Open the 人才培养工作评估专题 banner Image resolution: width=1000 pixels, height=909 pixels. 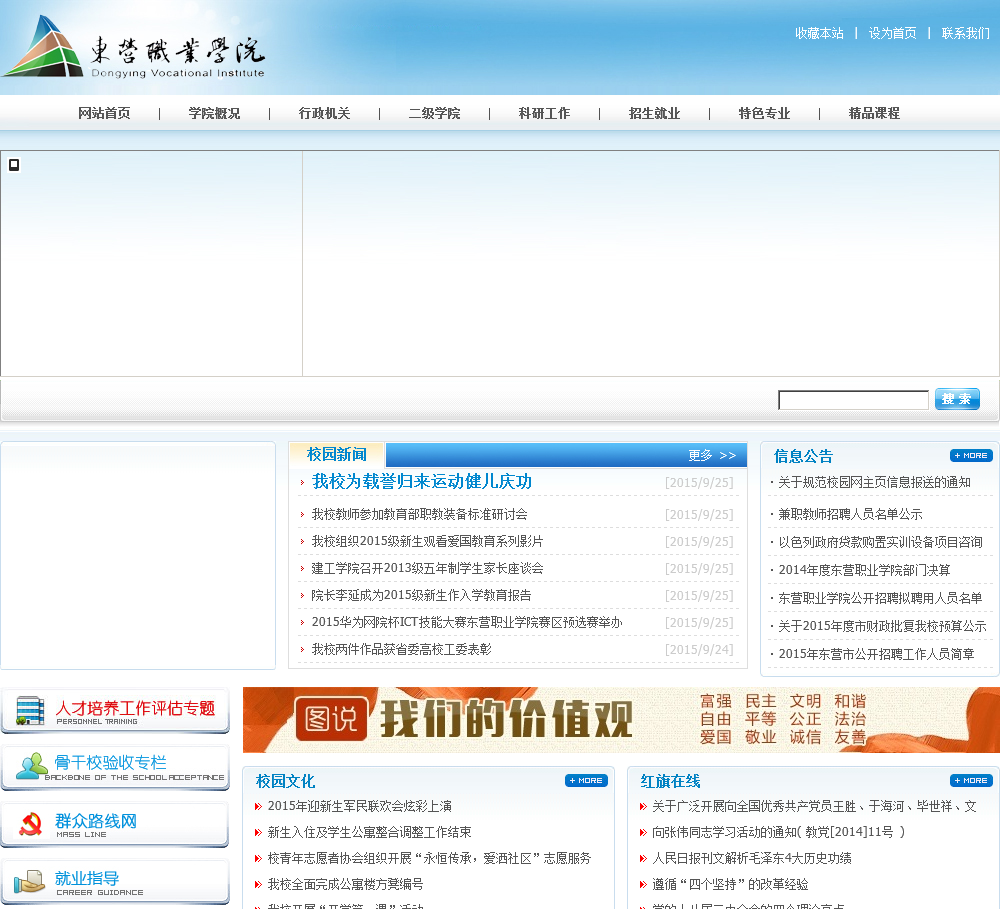click(x=115, y=711)
